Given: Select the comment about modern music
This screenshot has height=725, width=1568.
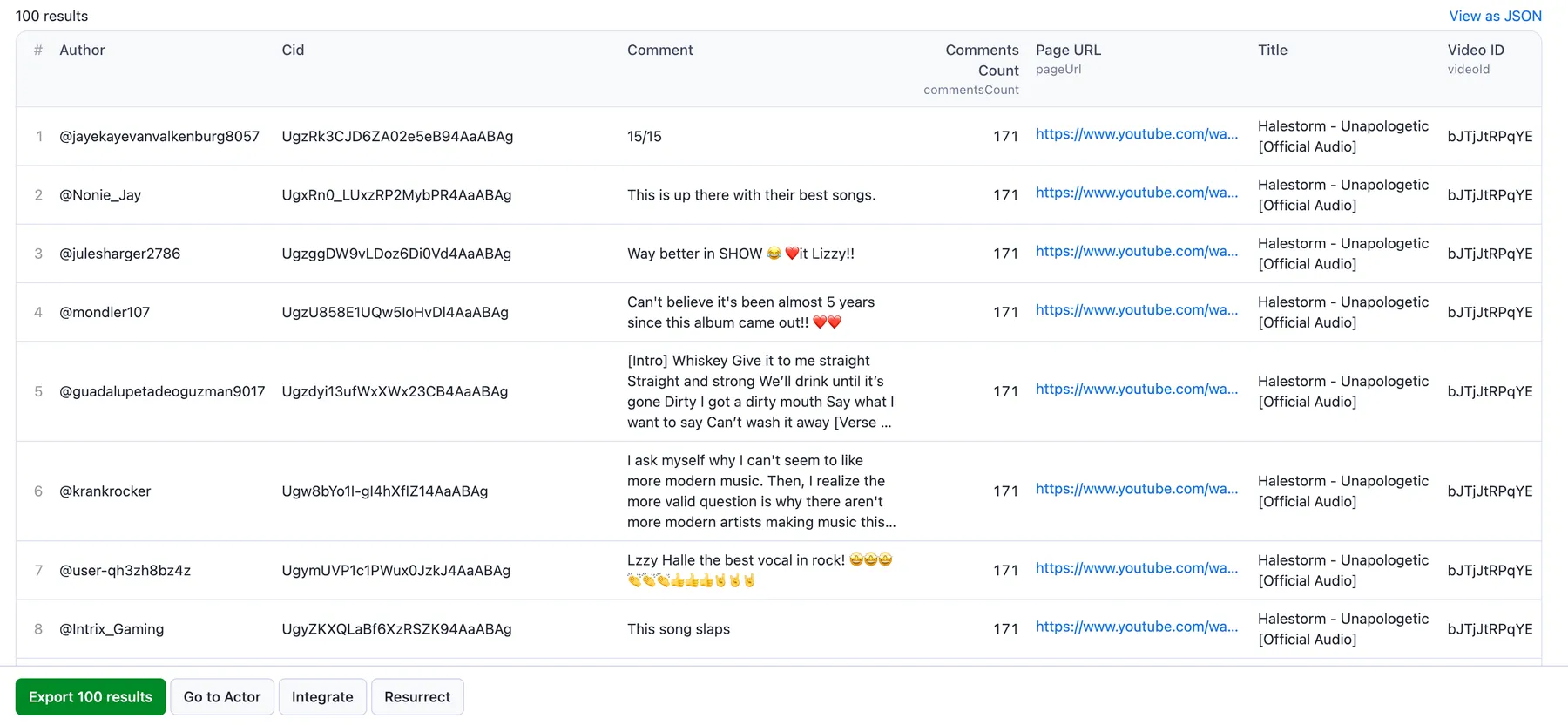Looking at the screenshot, I should 761,491.
